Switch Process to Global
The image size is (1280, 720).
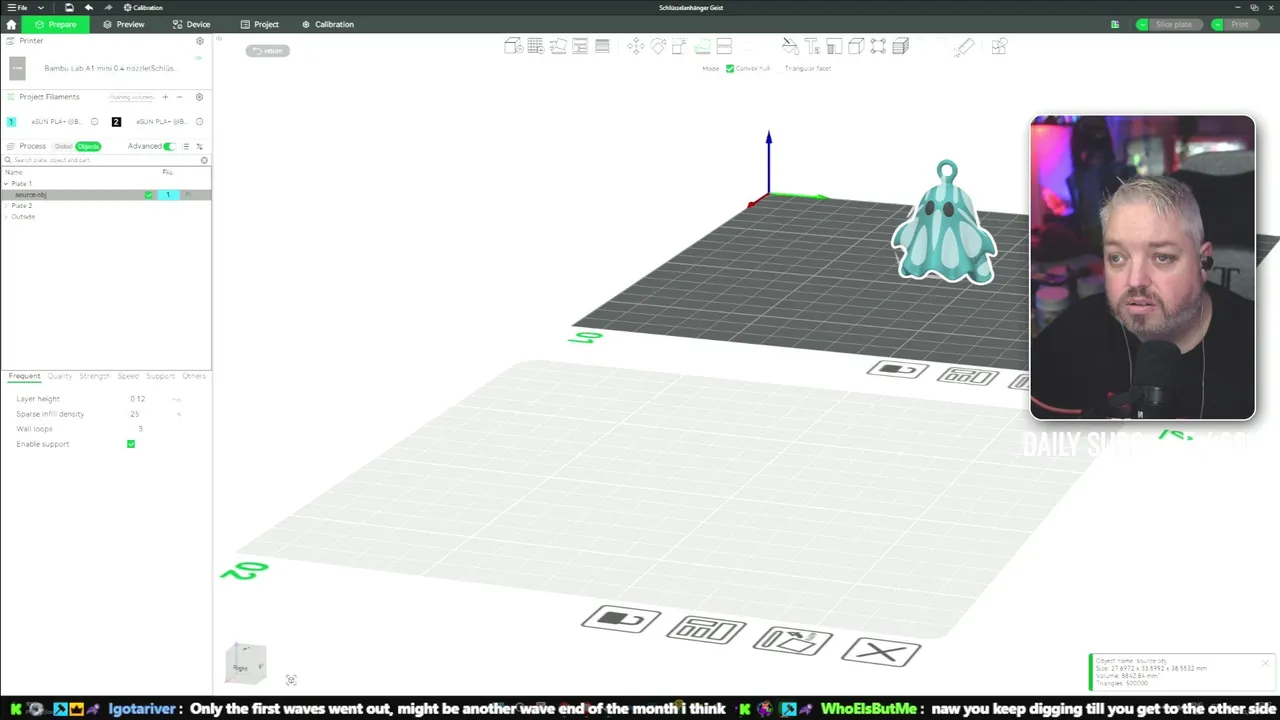tap(63, 146)
